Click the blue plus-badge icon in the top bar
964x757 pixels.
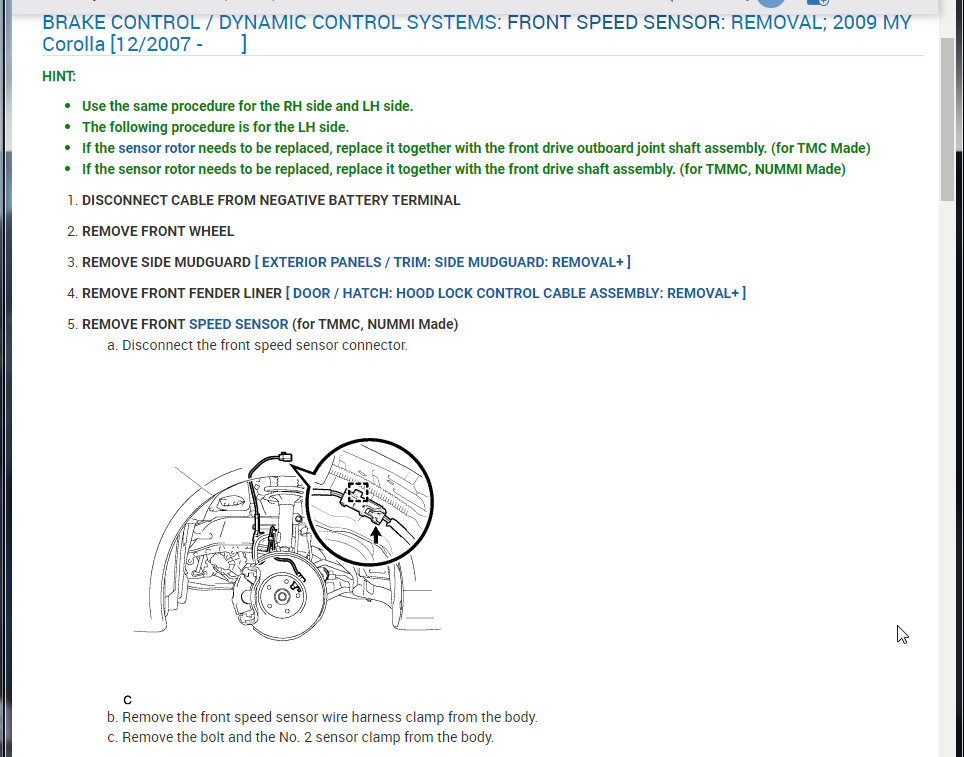(x=818, y=2)
